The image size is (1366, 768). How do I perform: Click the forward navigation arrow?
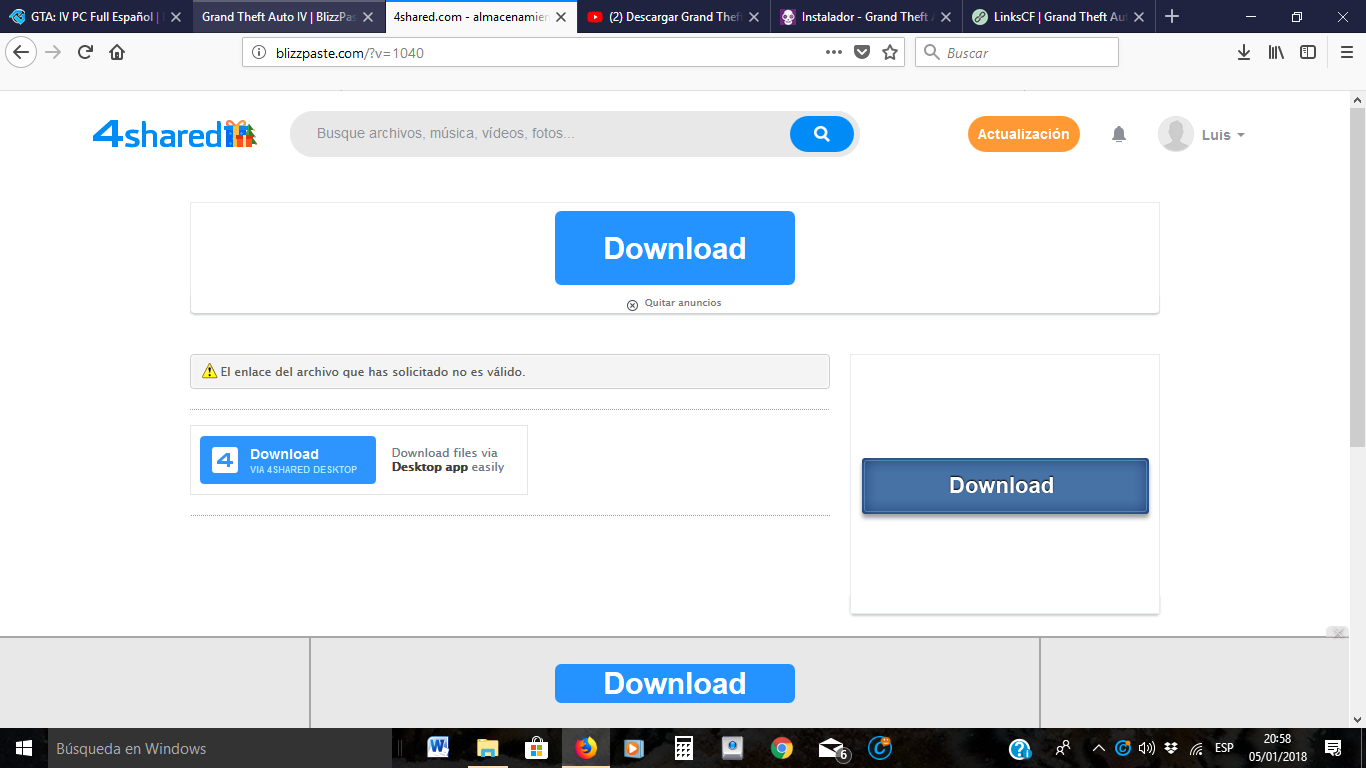[x=53, y=52]
